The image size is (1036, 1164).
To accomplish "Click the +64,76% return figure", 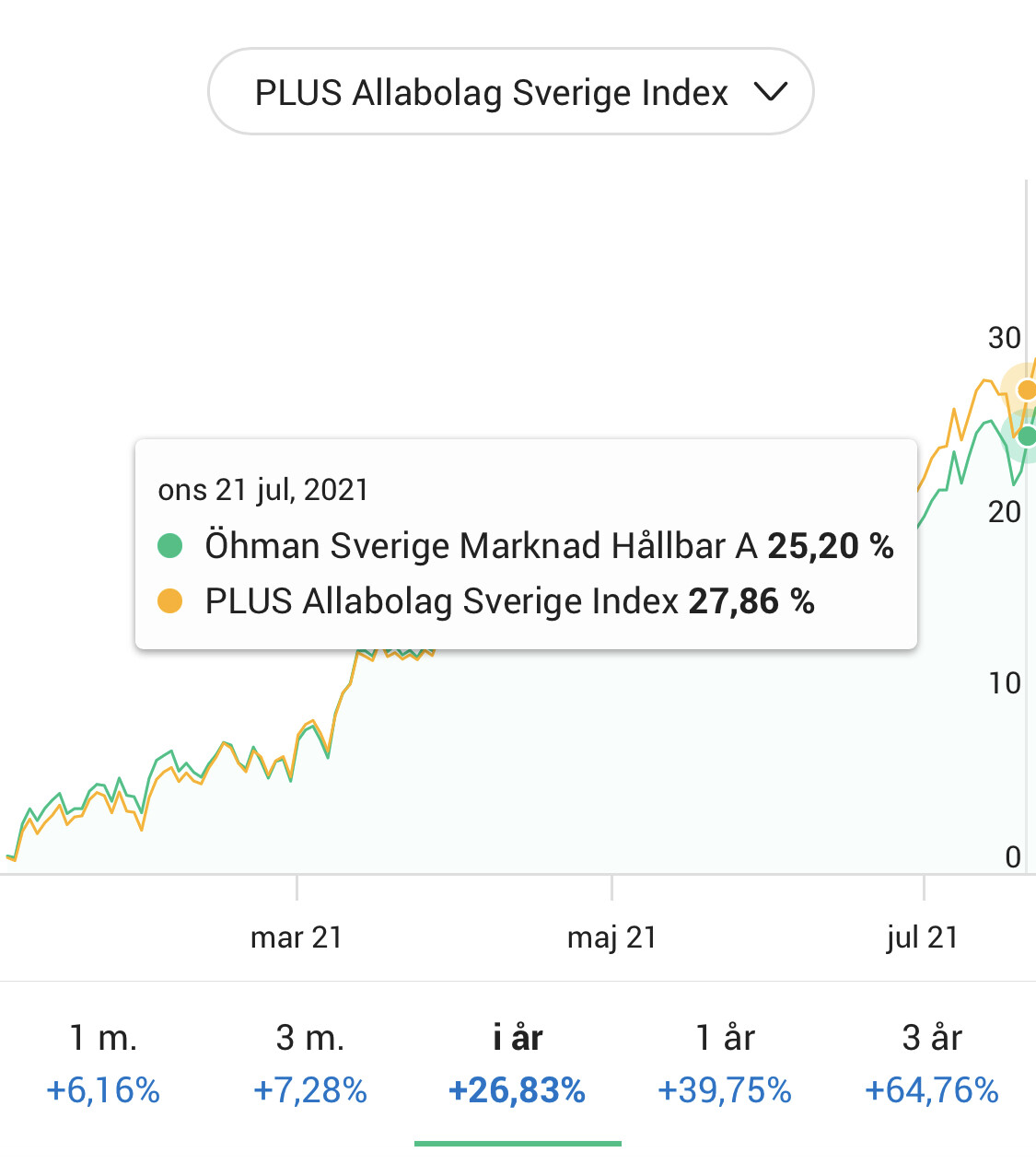I will 932,1090.
